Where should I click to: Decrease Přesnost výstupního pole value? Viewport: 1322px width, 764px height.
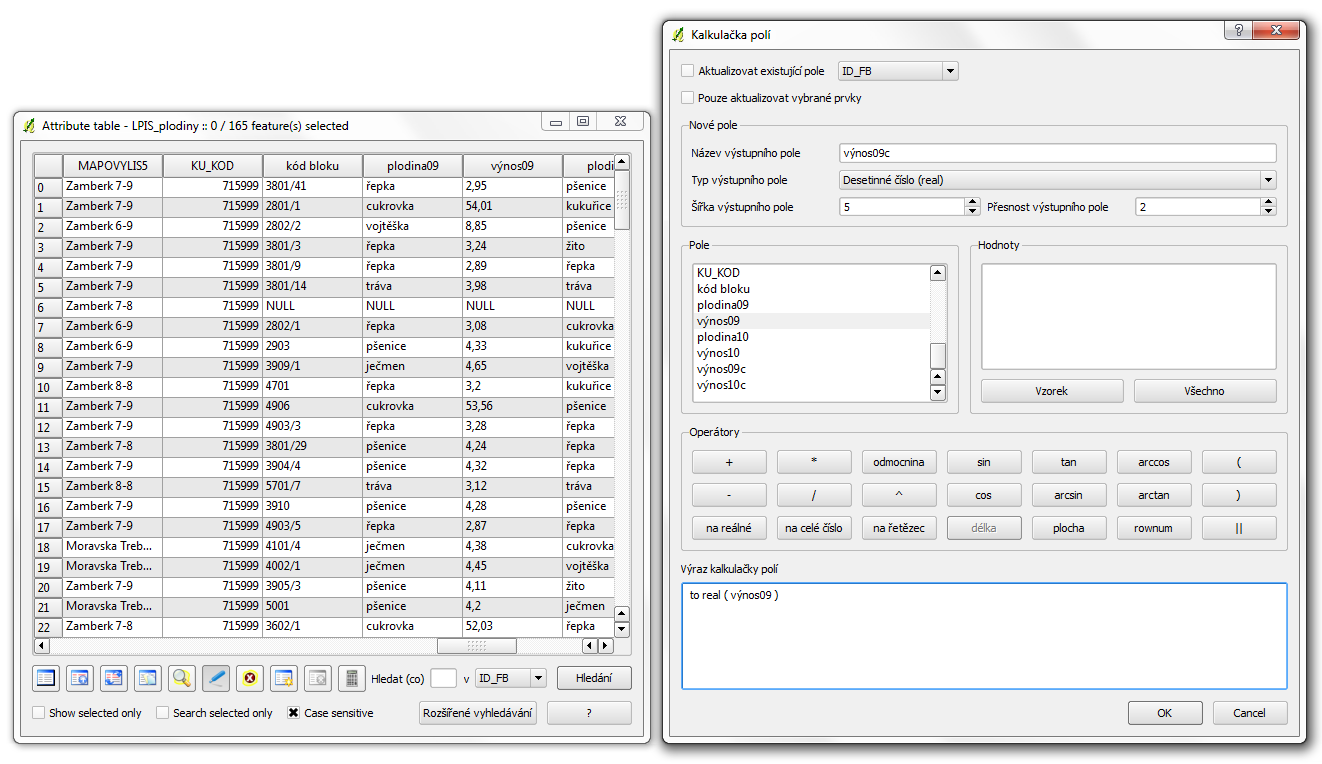pyautogui.click(x=1269, y=211)
